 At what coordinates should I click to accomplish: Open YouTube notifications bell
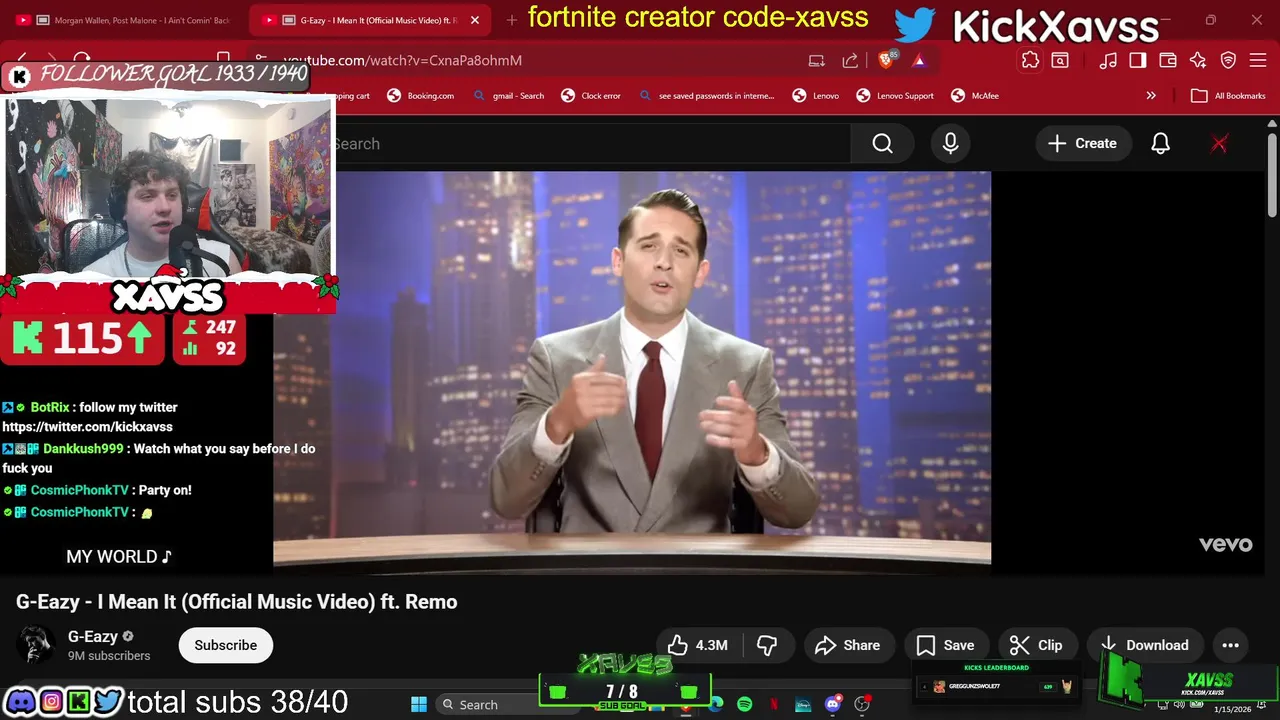pos(1160,144)
